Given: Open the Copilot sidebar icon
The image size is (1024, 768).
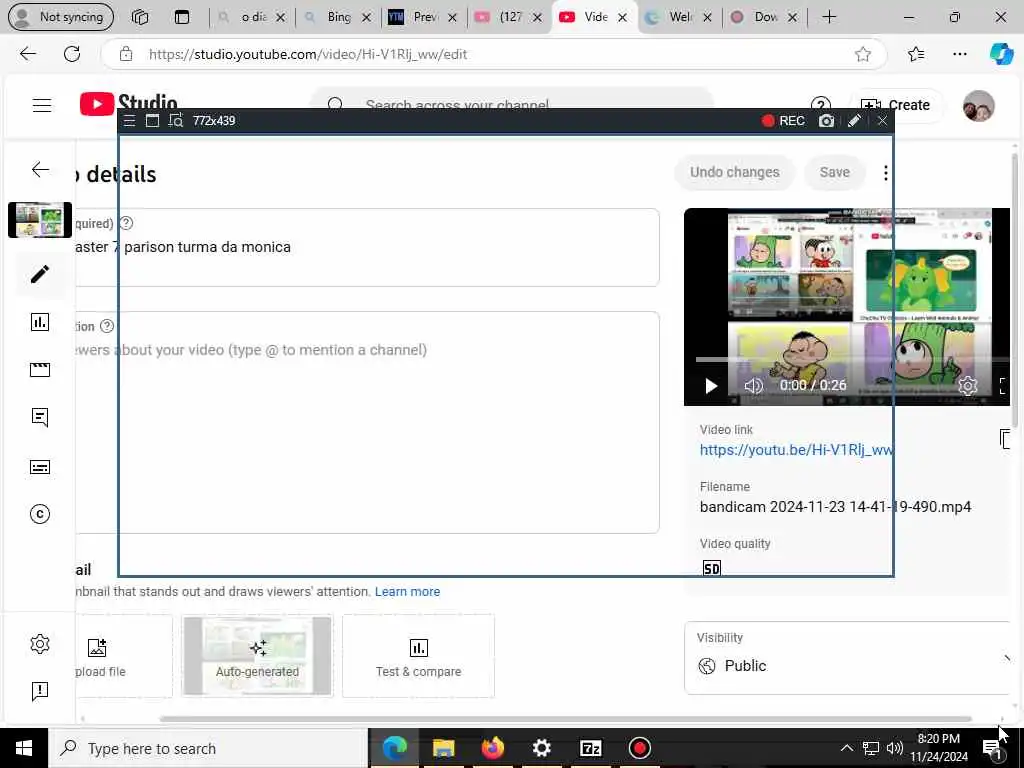Looking at the screenshot, I should point(1001,54).
